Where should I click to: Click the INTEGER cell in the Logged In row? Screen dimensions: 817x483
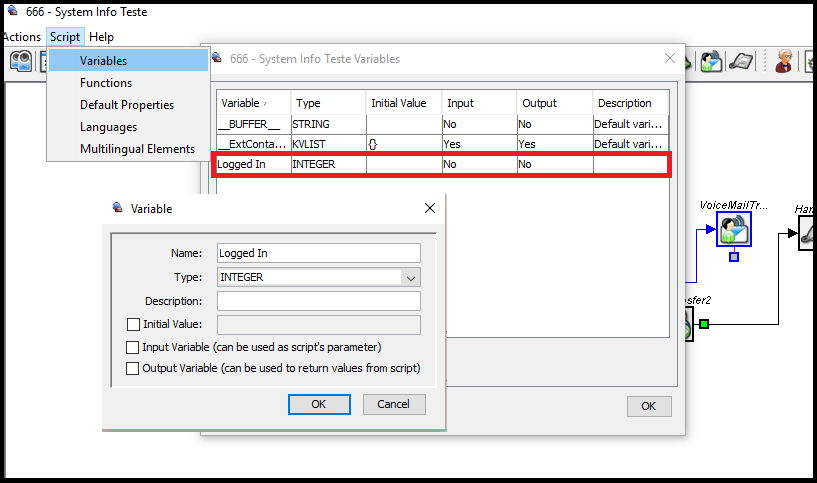328,164
